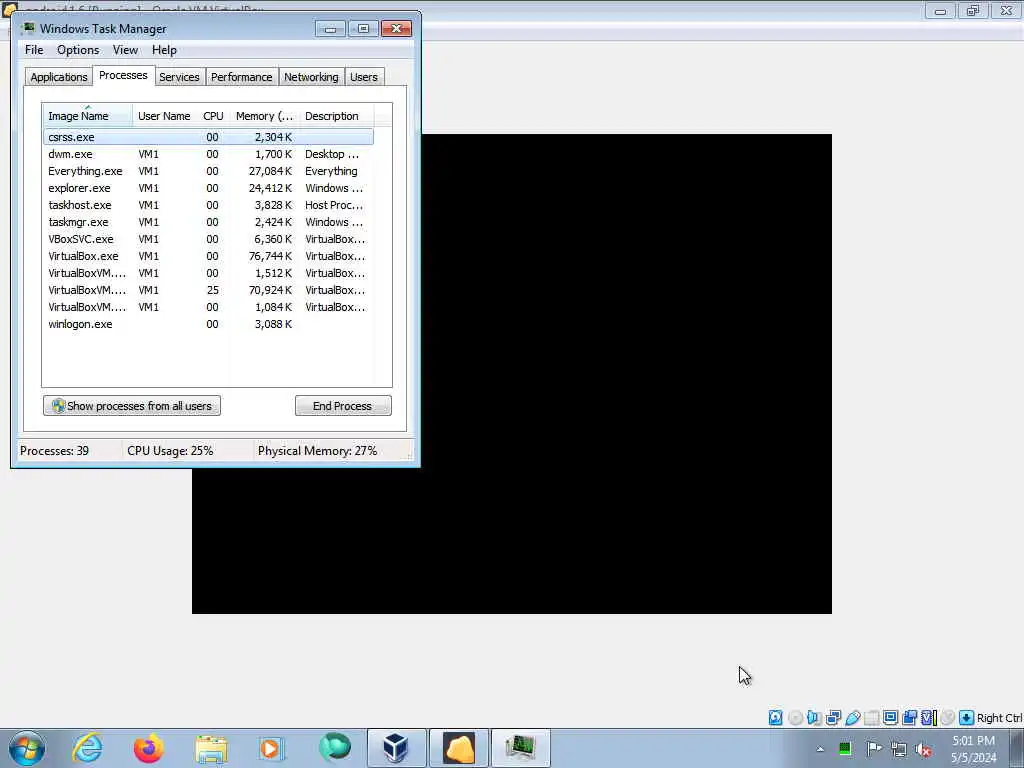The height and width of the screenshot is (768, 1024).
Task: Open VirtualBox hard disk activity indicator
Action: pos(775,718)
